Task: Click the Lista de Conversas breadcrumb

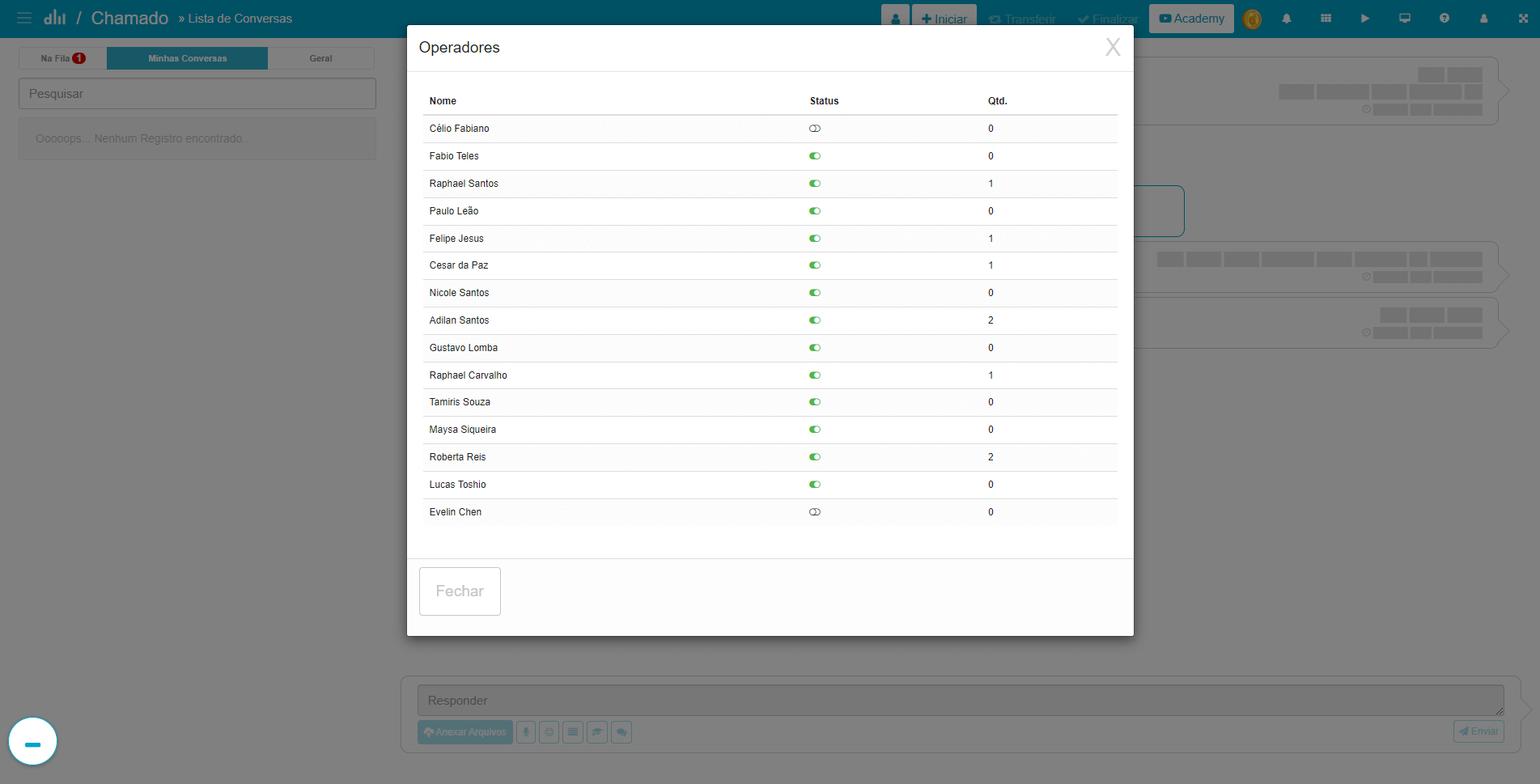Action: [x=240, y=19]
